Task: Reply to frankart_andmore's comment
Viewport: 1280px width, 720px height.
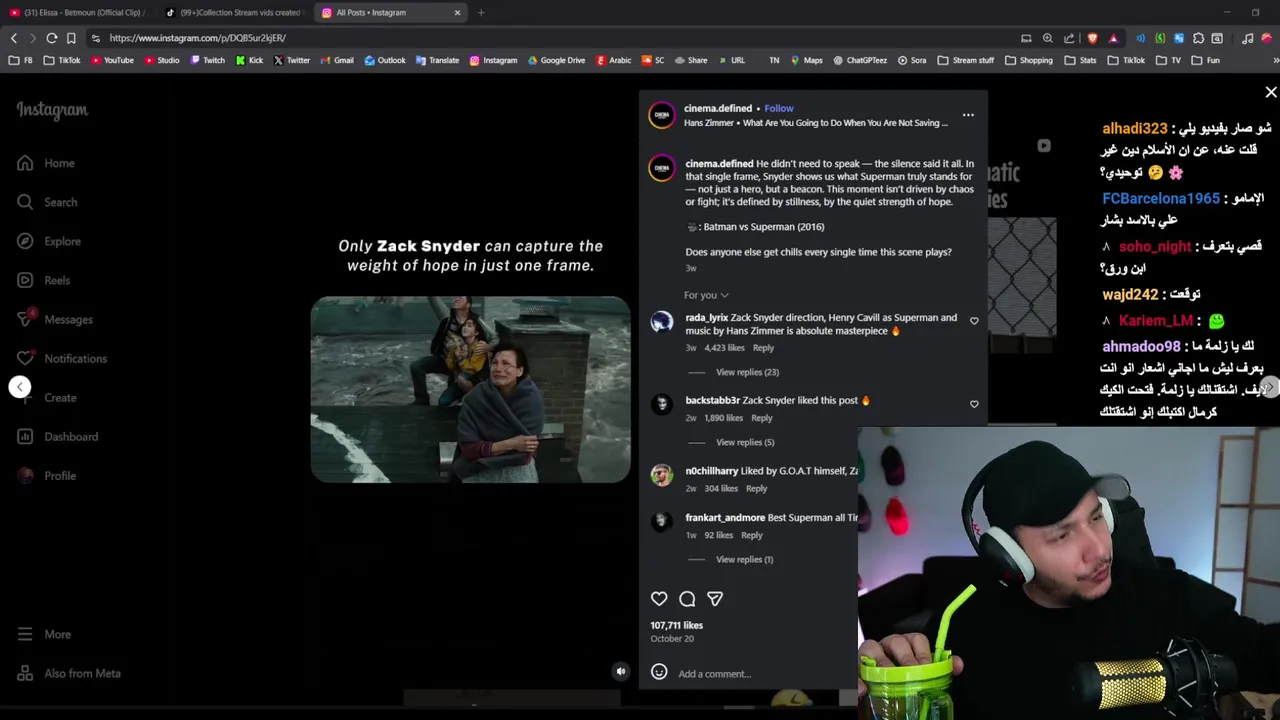Action: click(751, 535)
